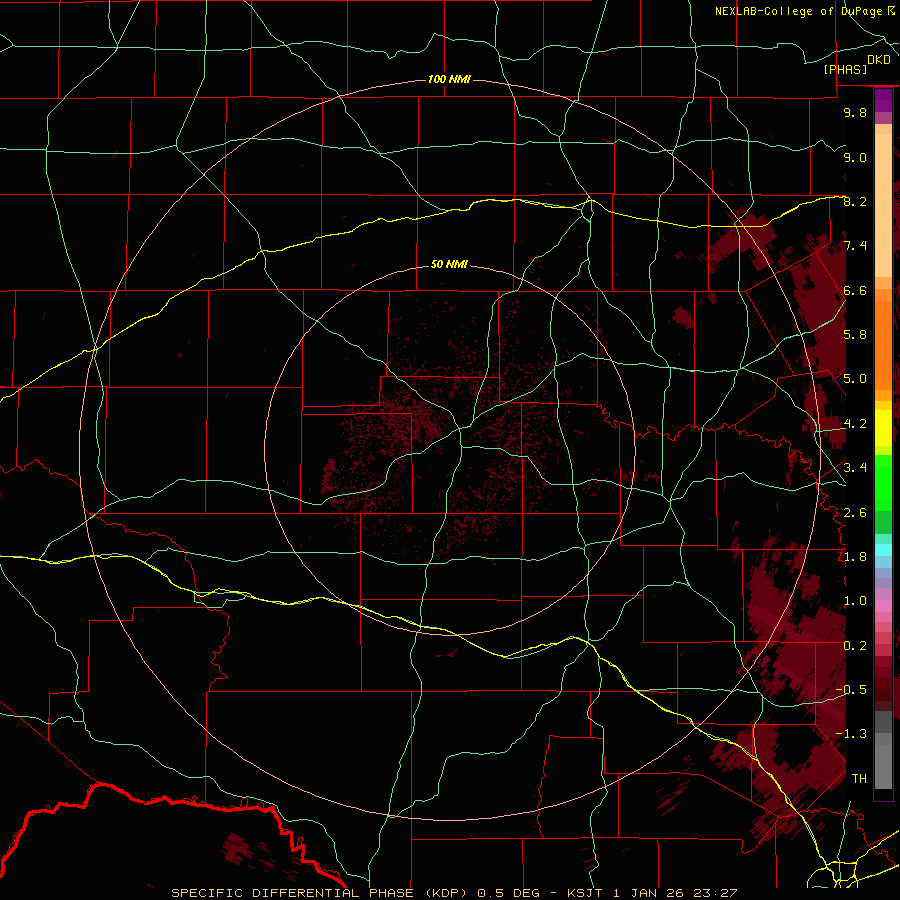The image size is (900, 900).
Task: Click the 1.0 value on the color scale
Action: [x=855, y=600]
